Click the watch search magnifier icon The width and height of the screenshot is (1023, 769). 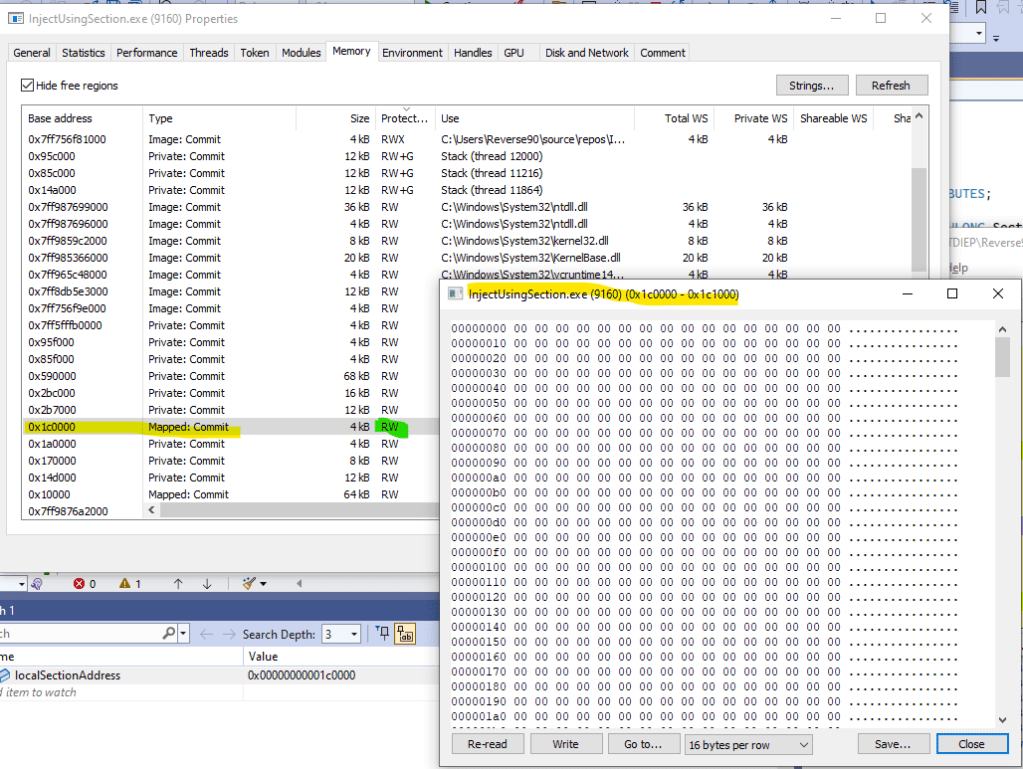169,634
